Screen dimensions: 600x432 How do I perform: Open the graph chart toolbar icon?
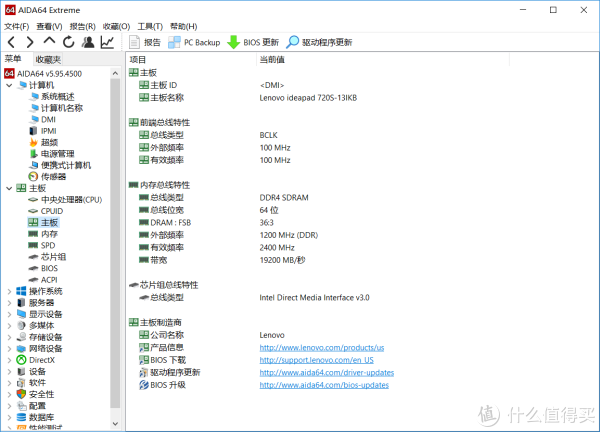coord(108,42)
